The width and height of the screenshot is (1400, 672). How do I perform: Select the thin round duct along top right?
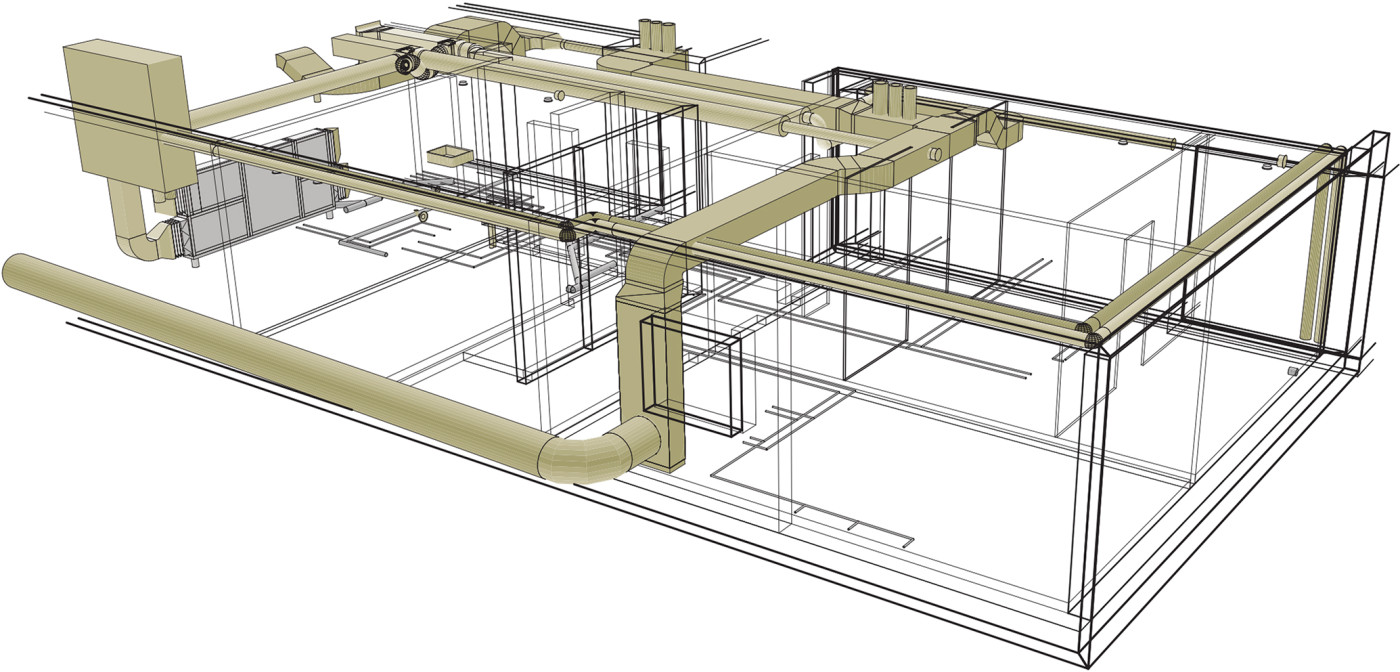point(1100,132)
